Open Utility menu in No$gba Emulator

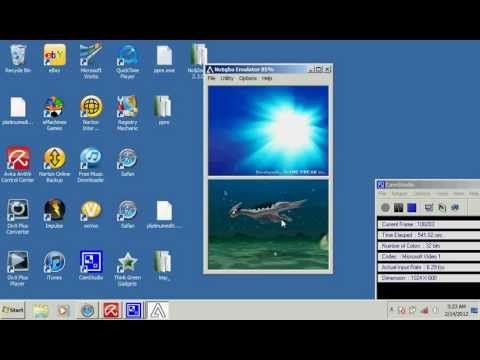[x=227, y=78]
